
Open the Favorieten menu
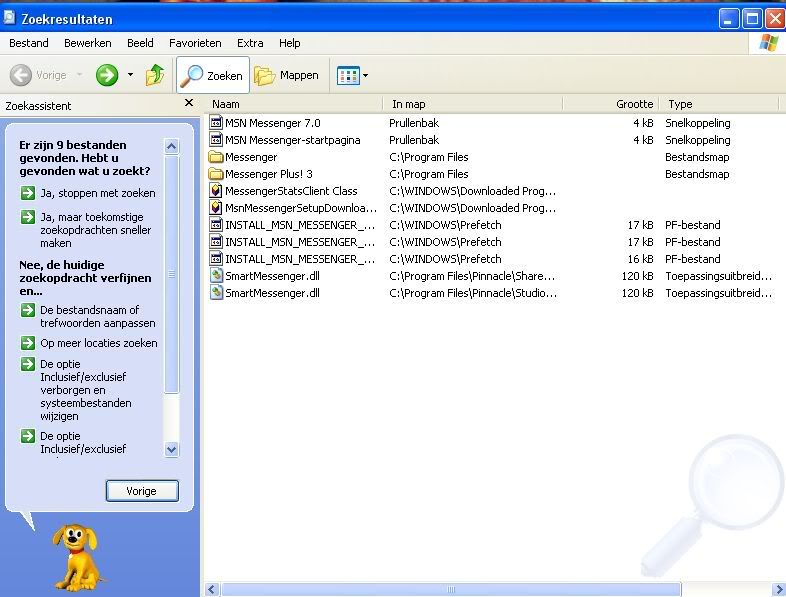[x=195, y=43]
